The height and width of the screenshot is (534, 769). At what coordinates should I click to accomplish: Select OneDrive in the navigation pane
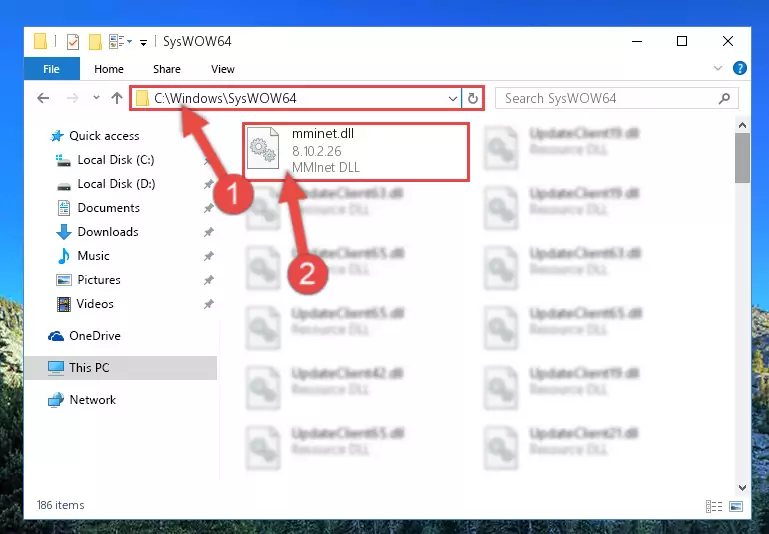tap(95, 335)
